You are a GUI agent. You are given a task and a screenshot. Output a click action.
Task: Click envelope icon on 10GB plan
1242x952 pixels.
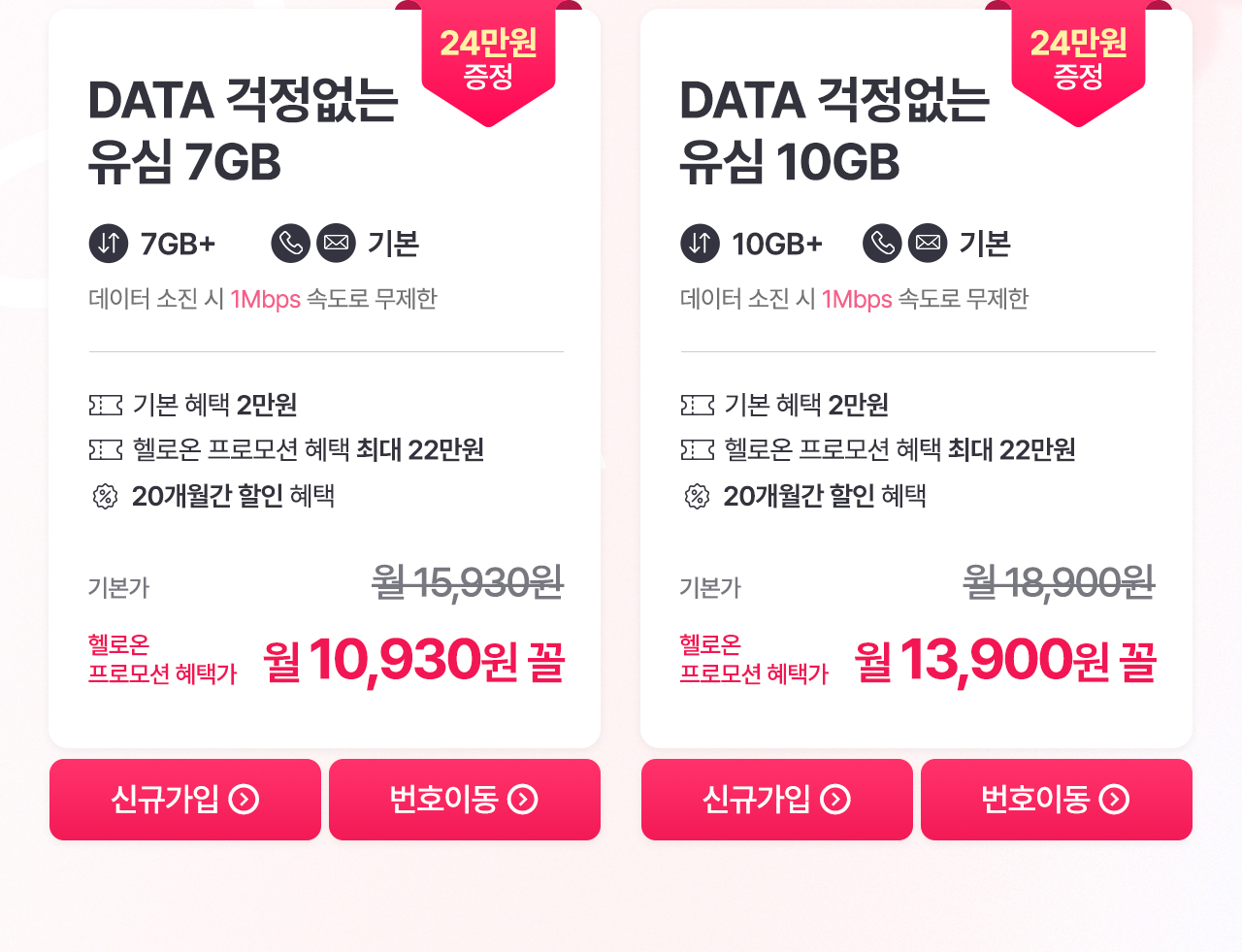pyautogui.click(x=929, y=243)
